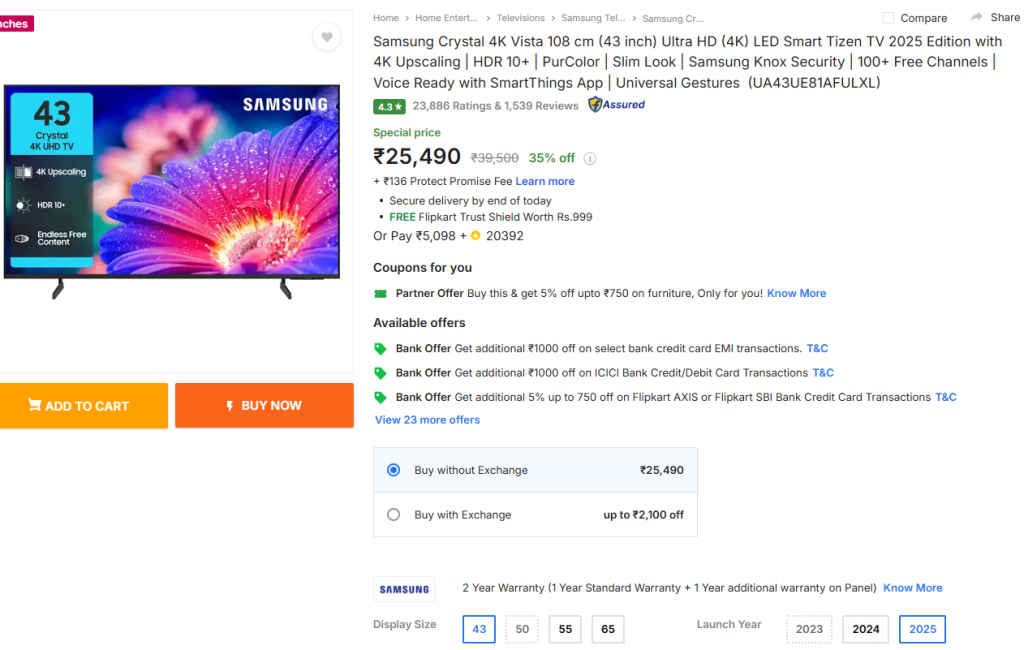The height and width of the screenshot is (650, 1024).
Task: Select the Buy without Exchange option
Action: [x=393, y=469]
